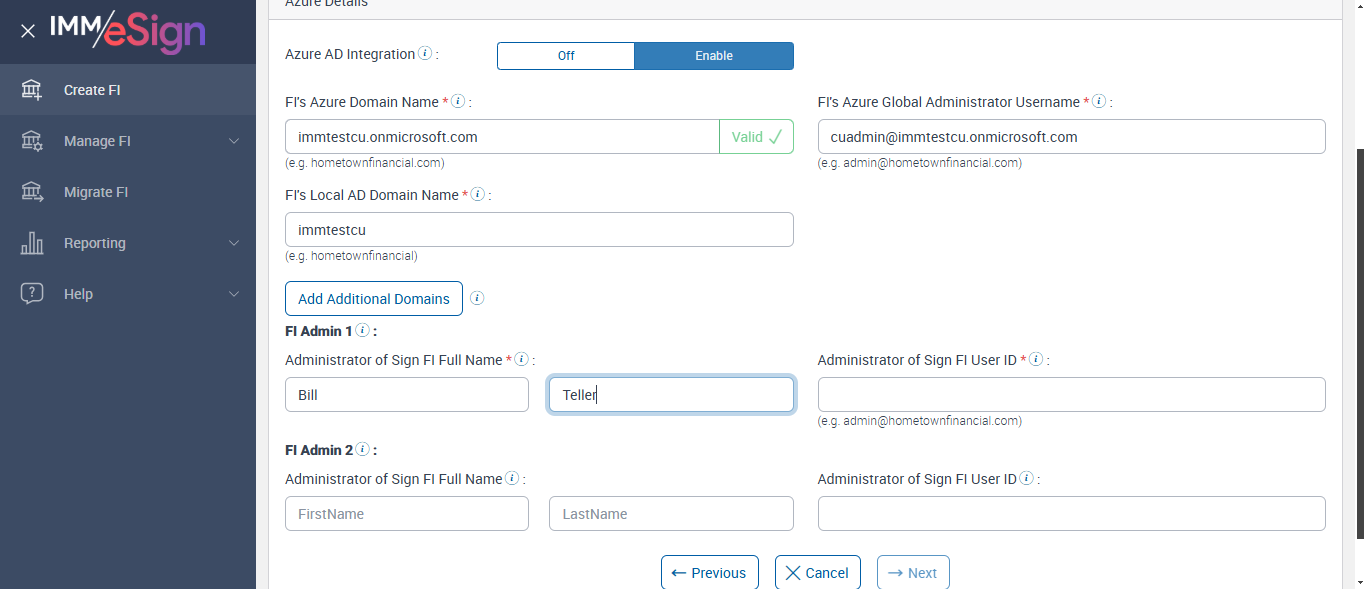The height and width of the screenshot is (589, 1366).
Task: Click the FI Admin 2 FirstName field
Action: point(406,514)
